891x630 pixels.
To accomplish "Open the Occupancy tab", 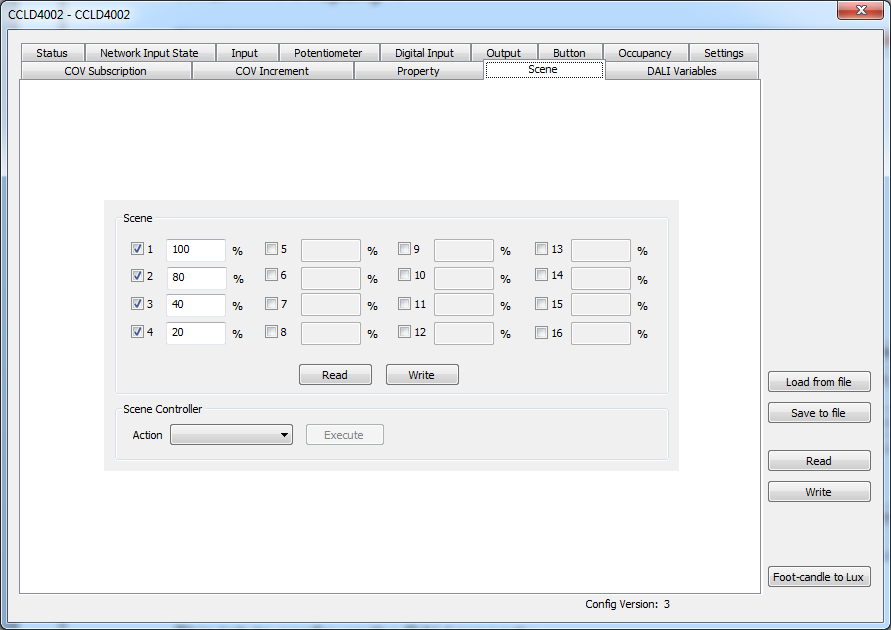I will [x=645, y=53].
